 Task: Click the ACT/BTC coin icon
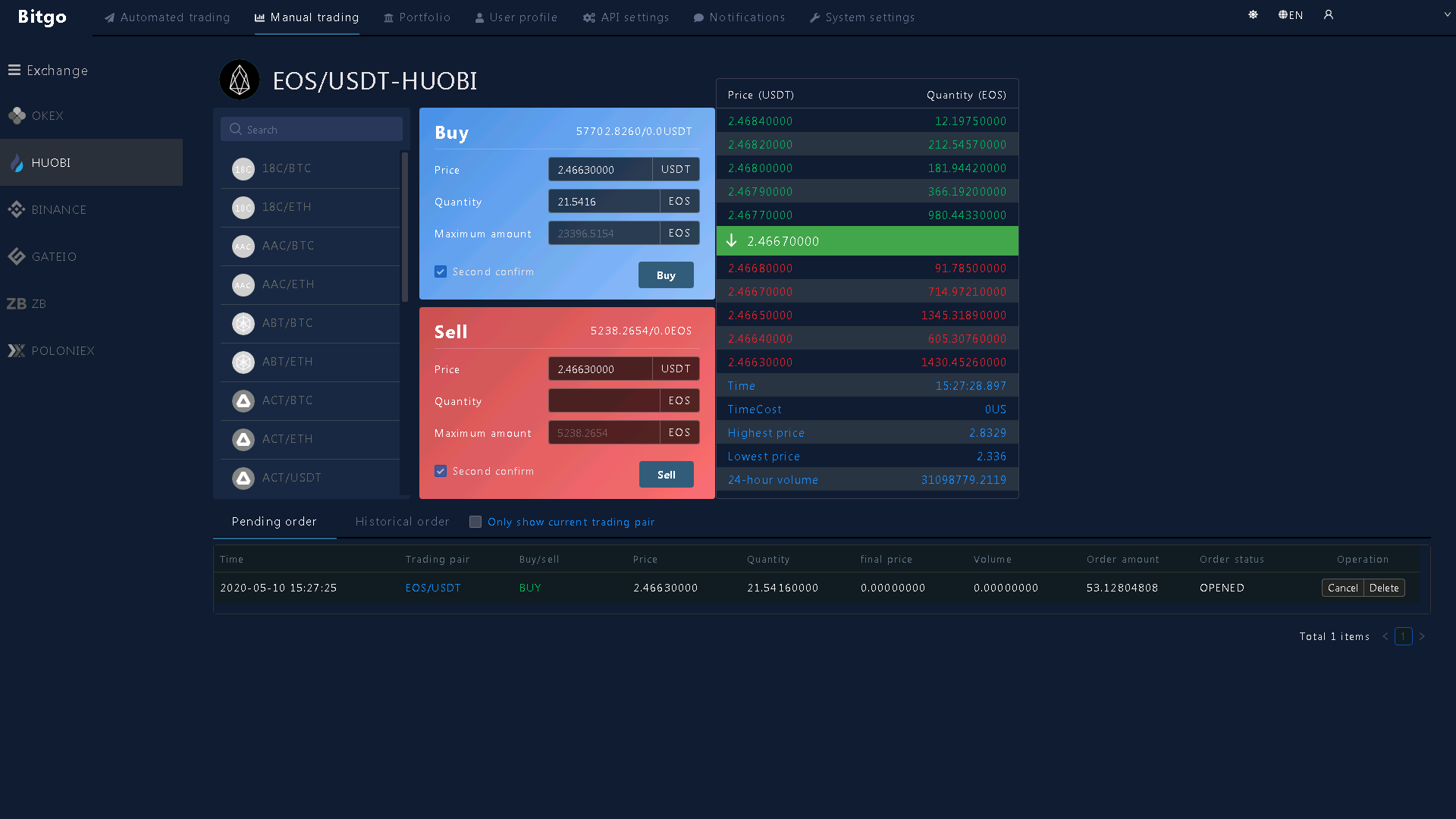243,401
